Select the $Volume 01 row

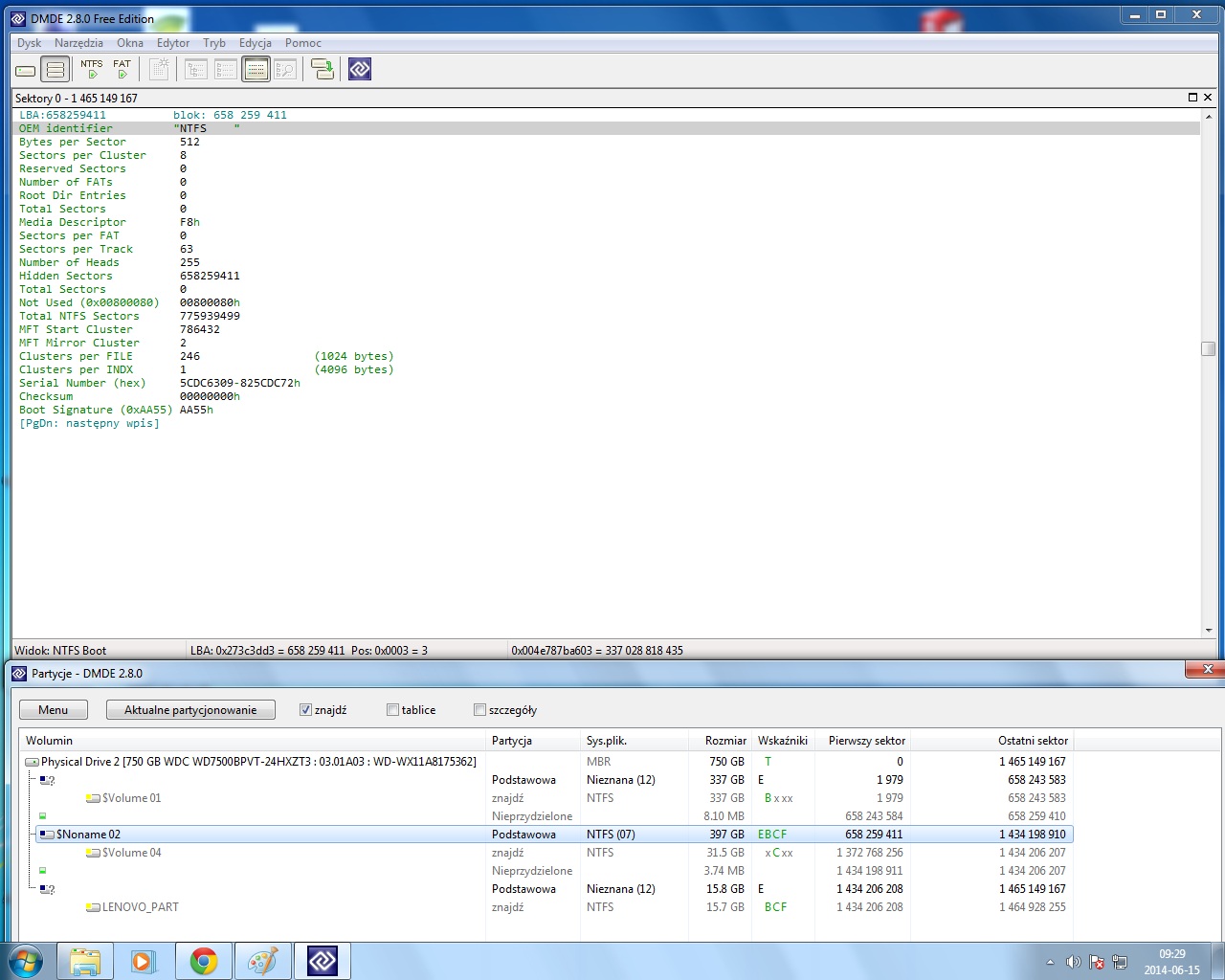tap(547, 798)
